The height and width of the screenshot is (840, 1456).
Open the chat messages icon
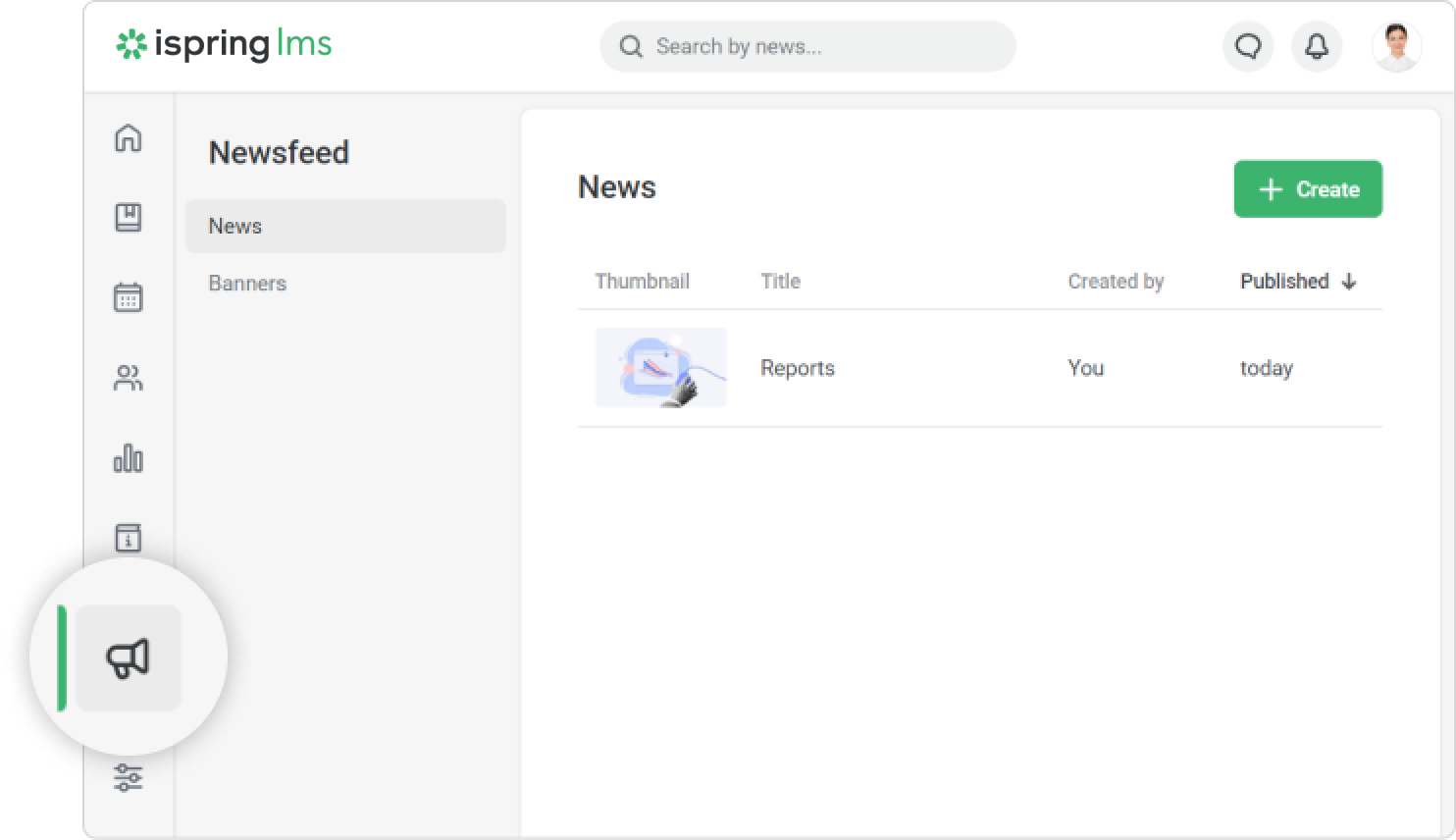[x=1248, y=46]
